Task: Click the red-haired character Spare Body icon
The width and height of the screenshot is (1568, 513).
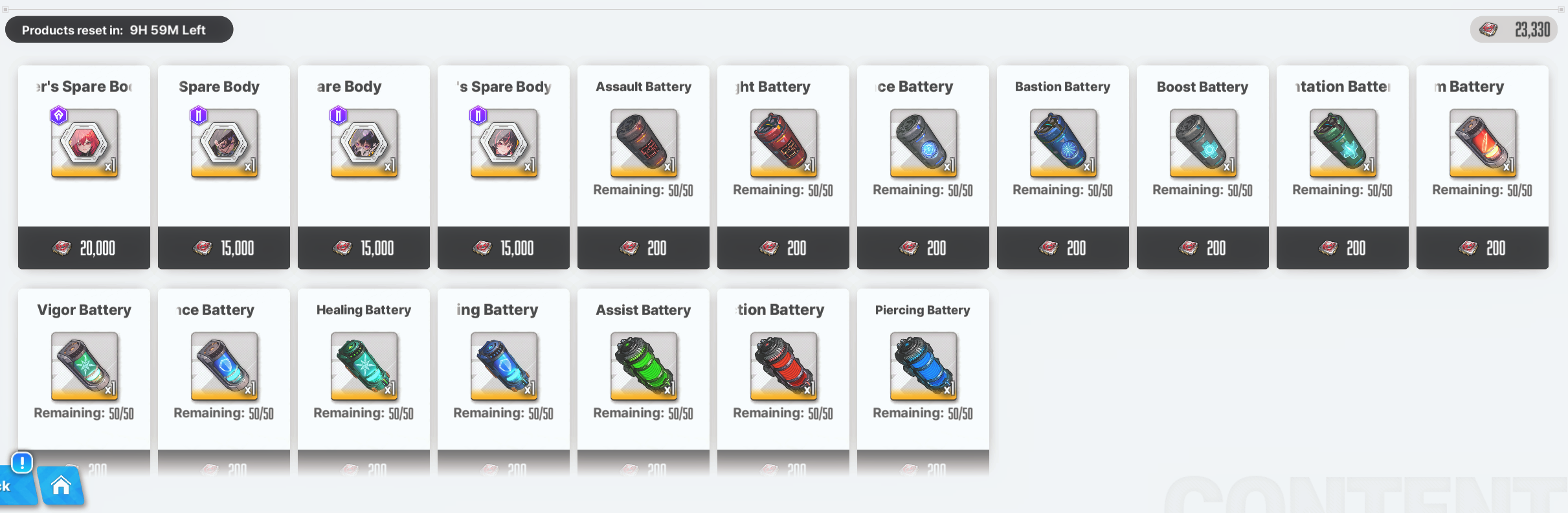Action: click(x=84, y=143)
